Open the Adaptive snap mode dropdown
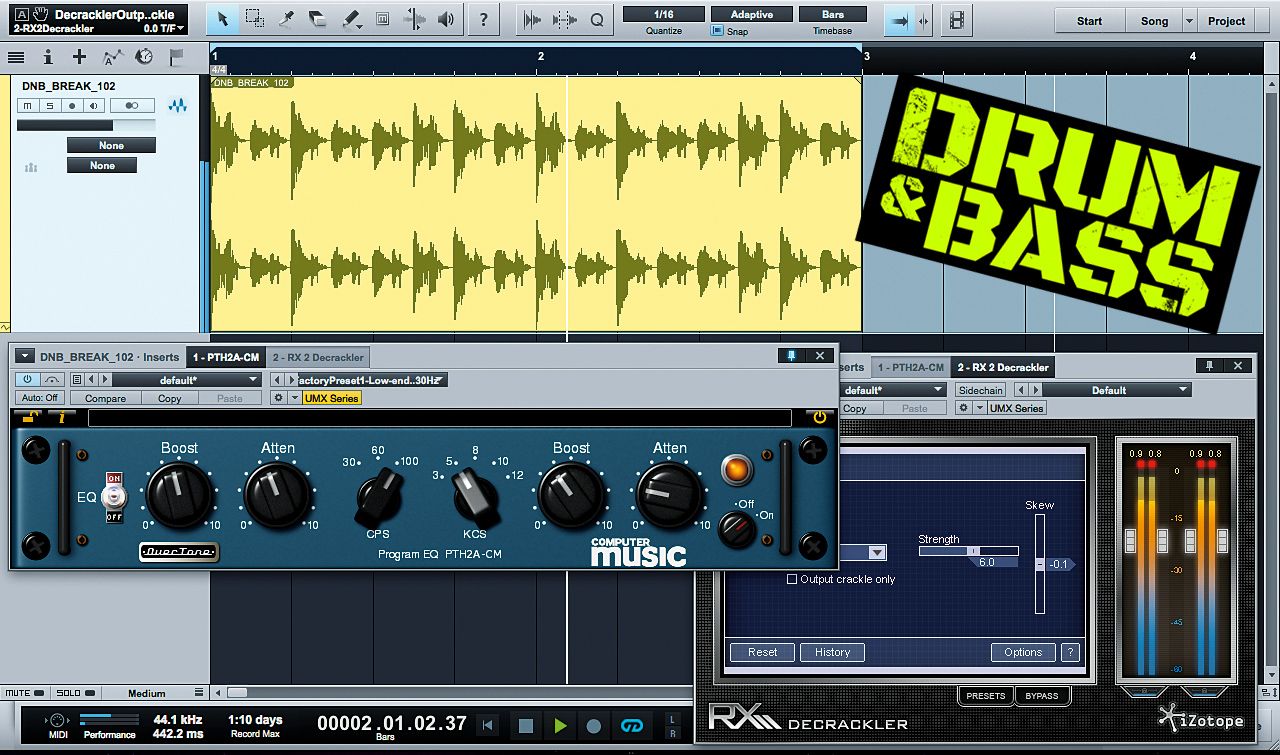This screenshot has width=1280, height=755. [x=751, y=15]
